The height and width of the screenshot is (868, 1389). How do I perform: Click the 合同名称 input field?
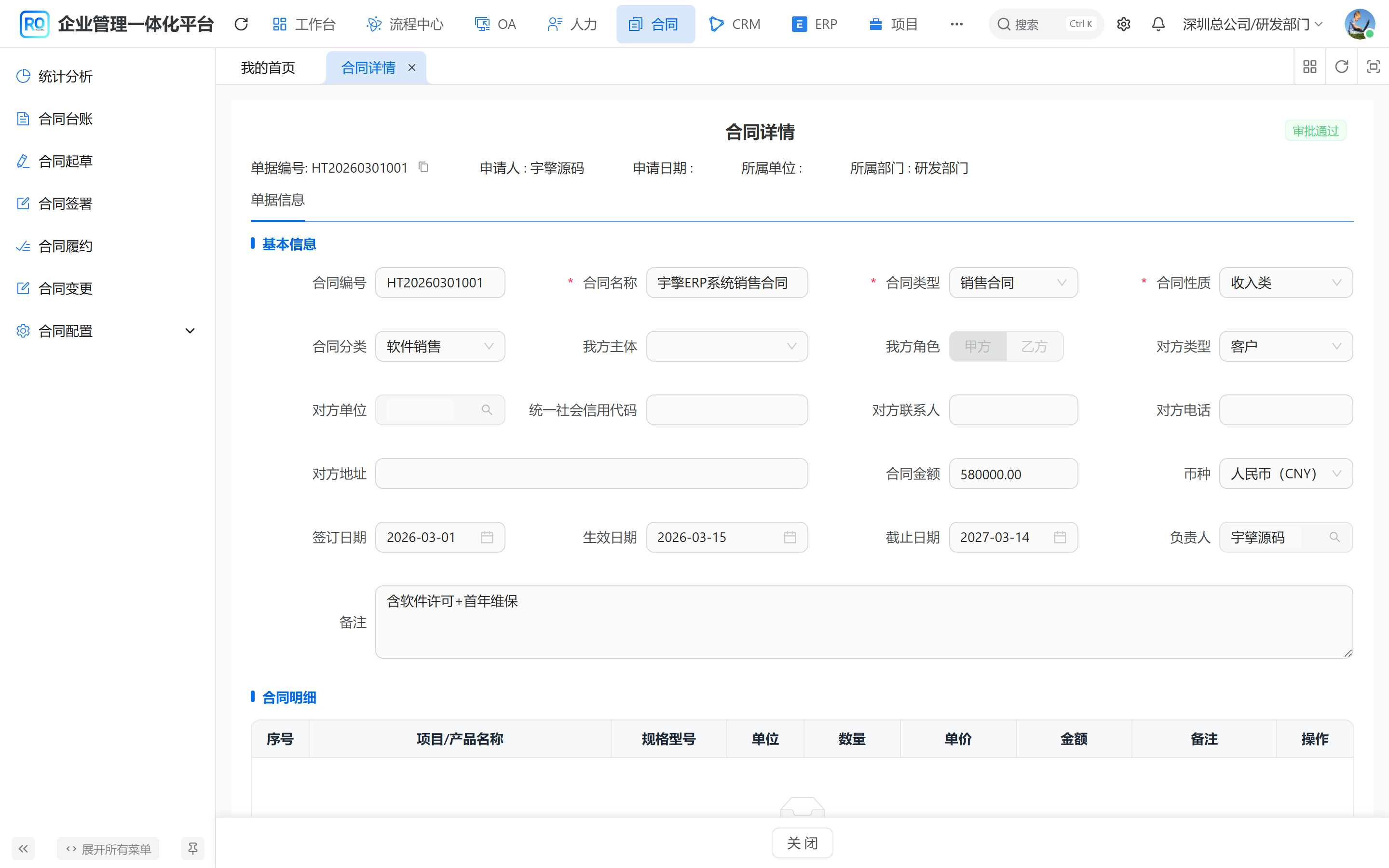[727, 283]
